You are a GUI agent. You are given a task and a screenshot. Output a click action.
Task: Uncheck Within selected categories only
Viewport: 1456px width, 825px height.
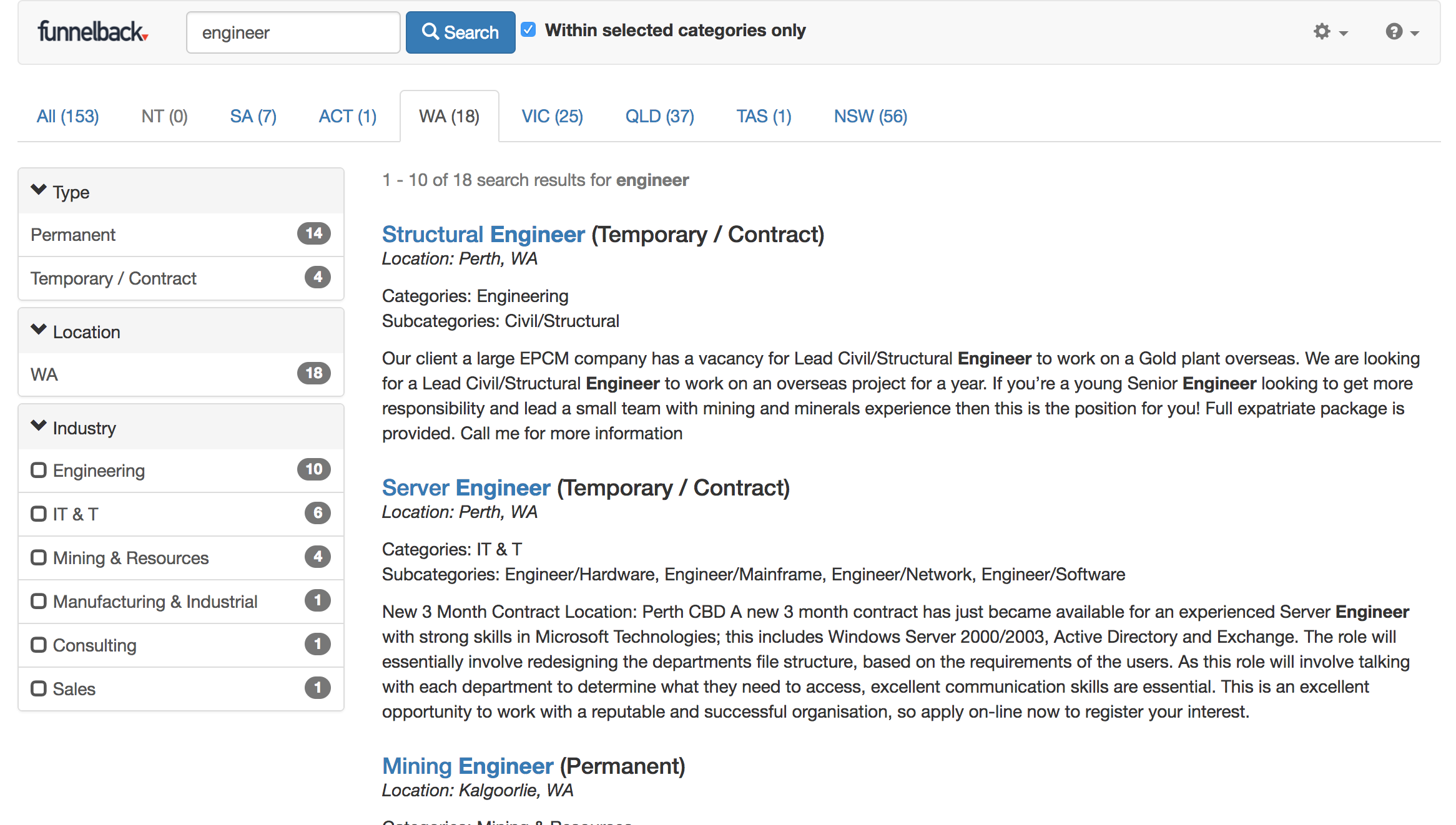coord(528,30)
